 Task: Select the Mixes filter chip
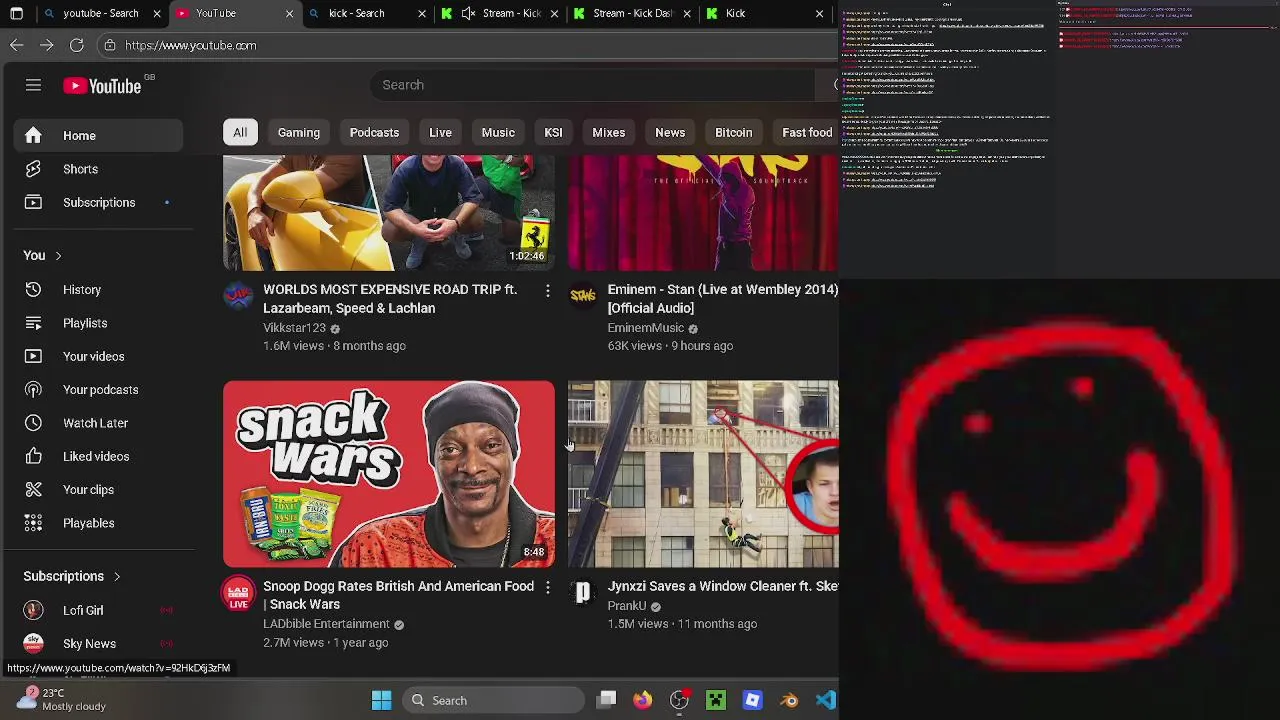[x=608, y=132]
